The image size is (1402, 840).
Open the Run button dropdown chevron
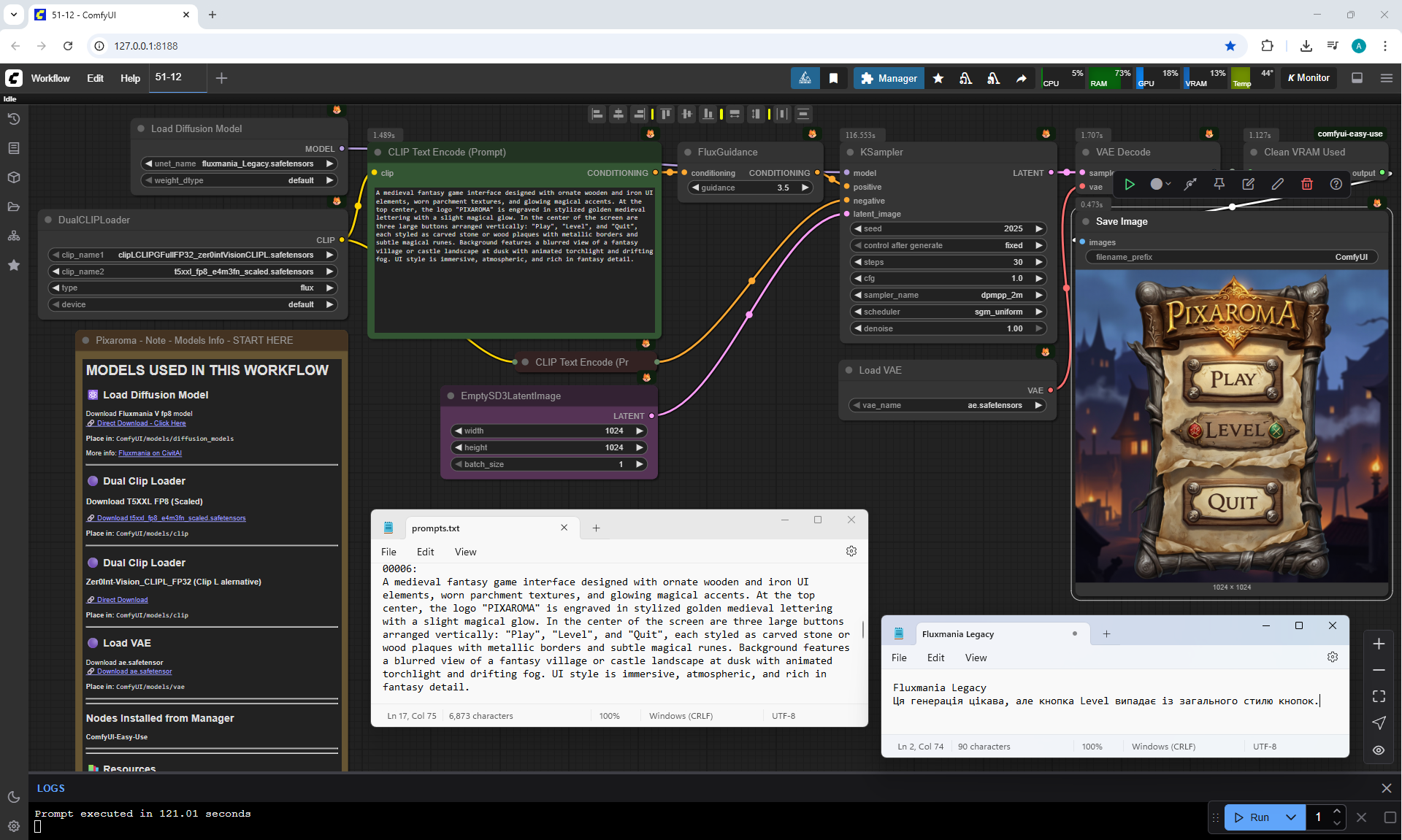point(1291,817)
